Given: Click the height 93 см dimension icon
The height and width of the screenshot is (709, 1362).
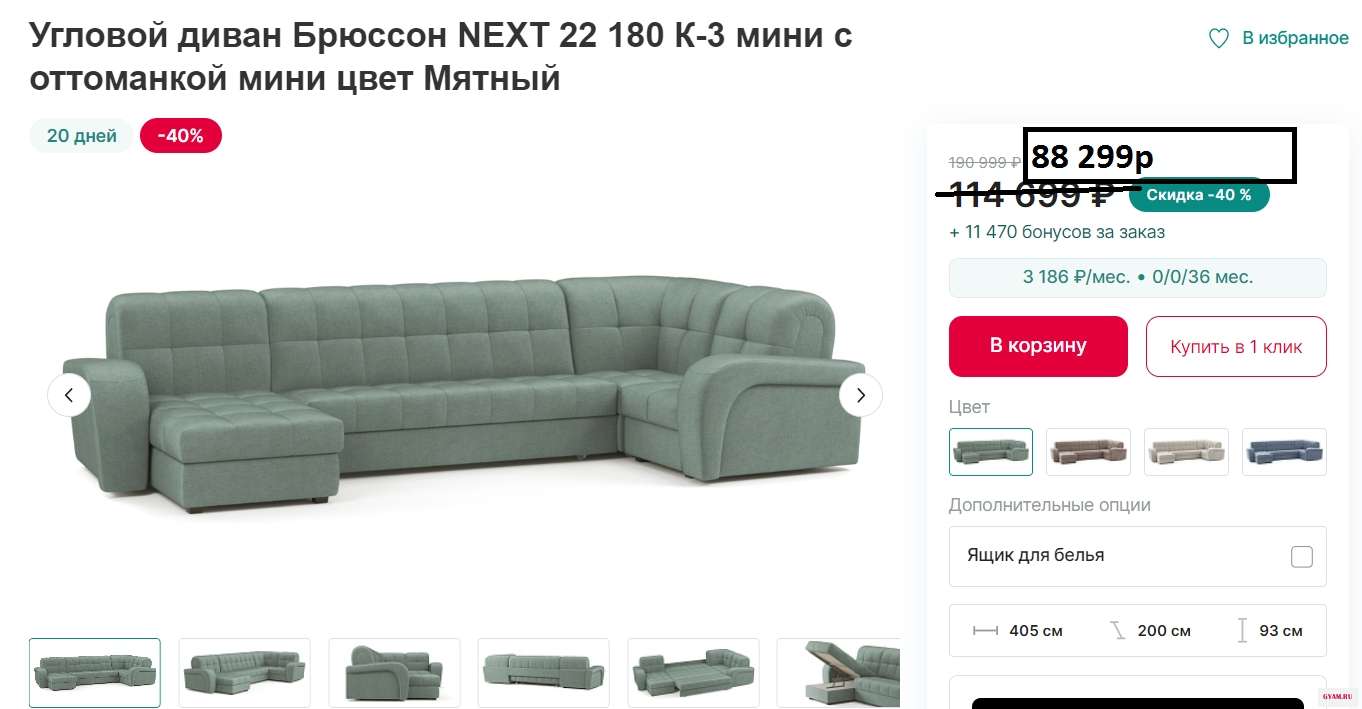Looking at the screenshot, I should 1242,630.
